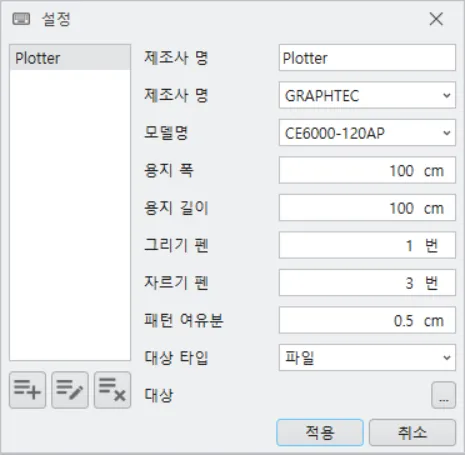This screenshot has width=465, height=455.
Task: Select the 자르기 펜 number field
Action: click(367, 283)
